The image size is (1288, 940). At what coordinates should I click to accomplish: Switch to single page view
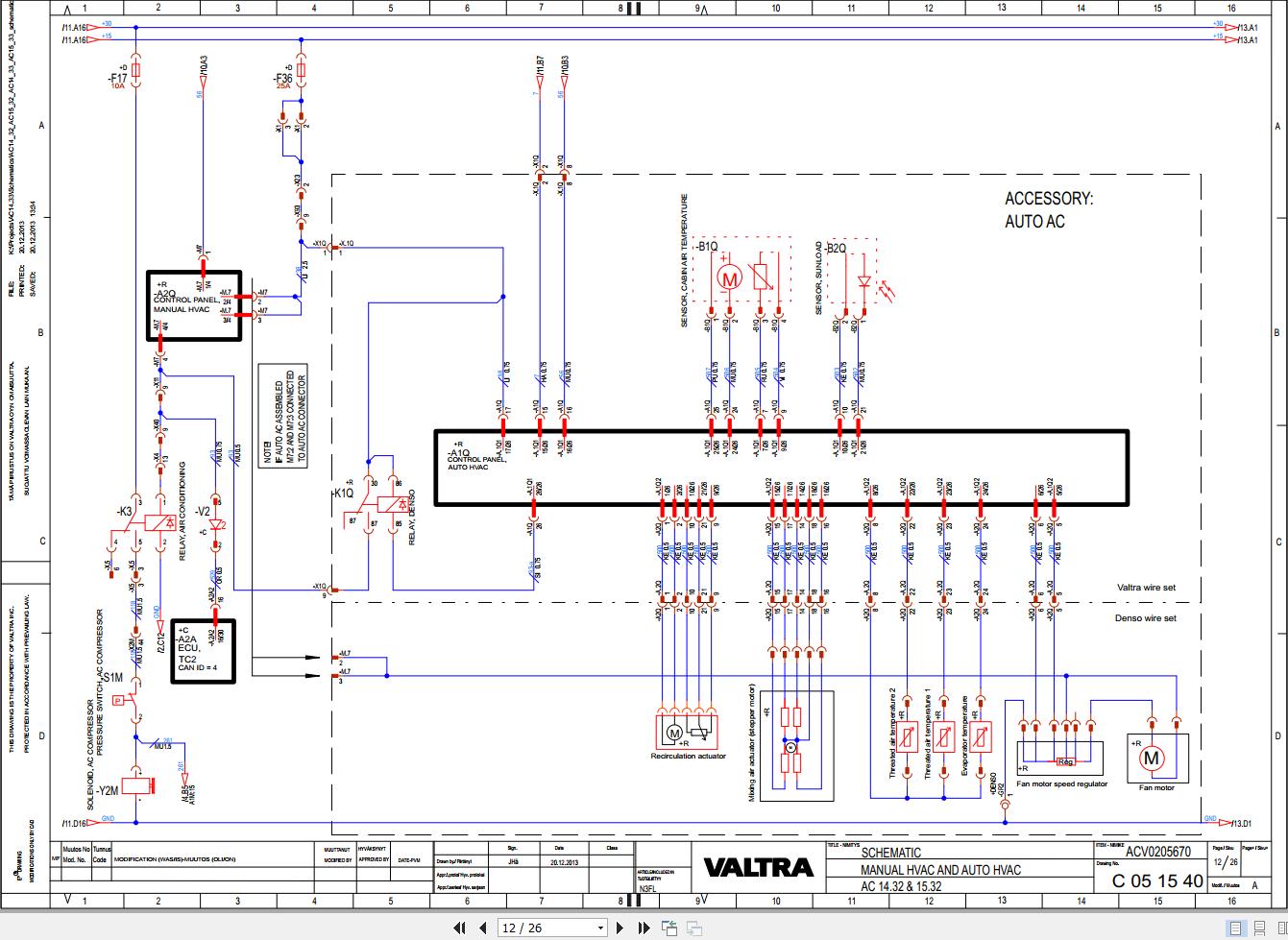(1235, 928)
